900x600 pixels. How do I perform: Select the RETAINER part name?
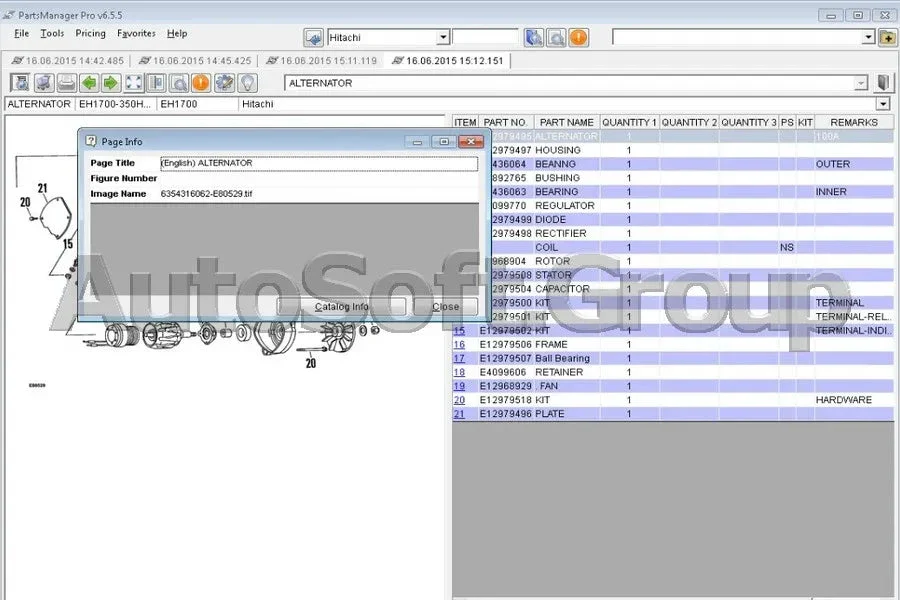pyautogui.click(x=559, y=372)
